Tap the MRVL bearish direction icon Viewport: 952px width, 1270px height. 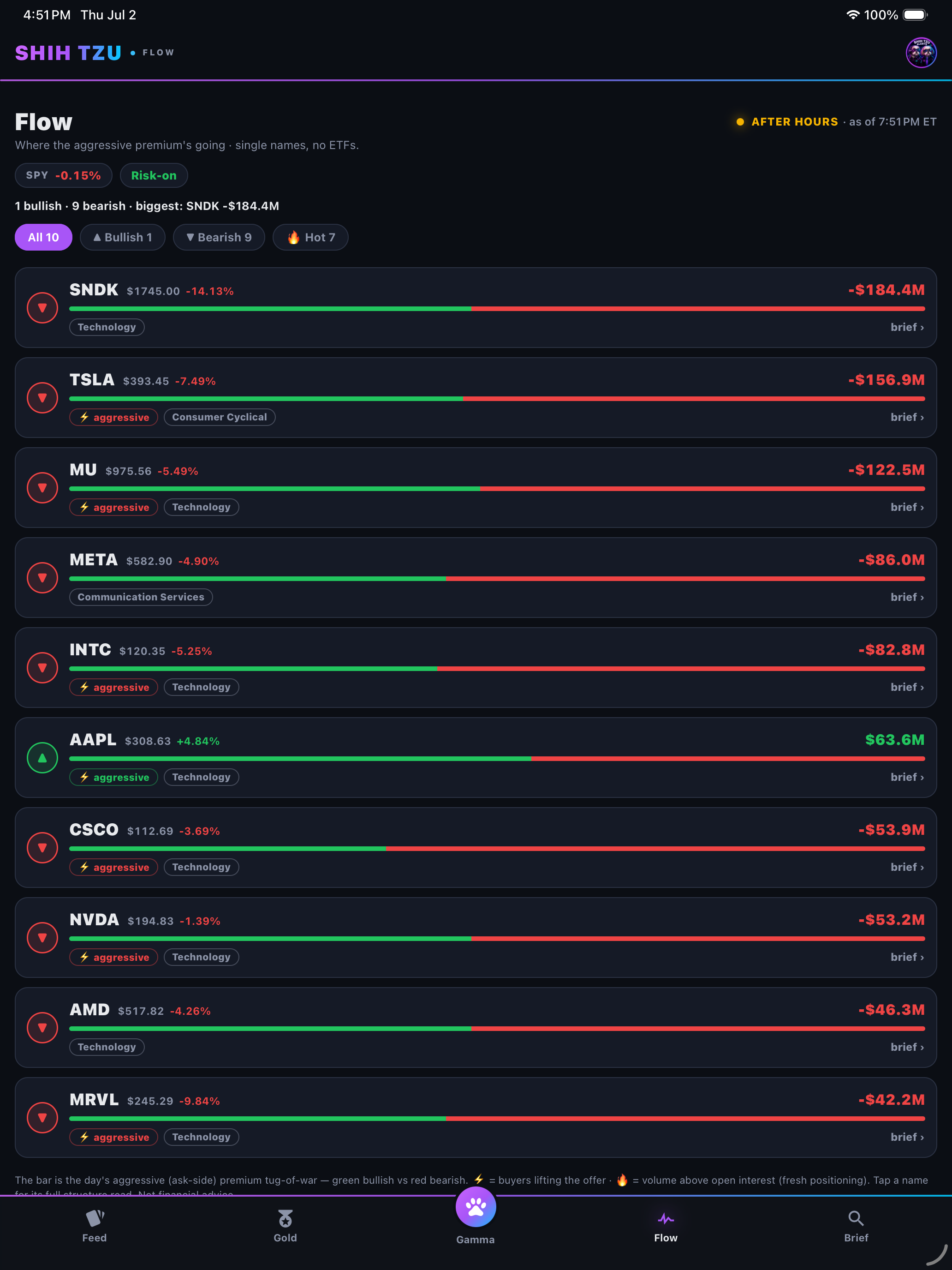[42, 1118]
